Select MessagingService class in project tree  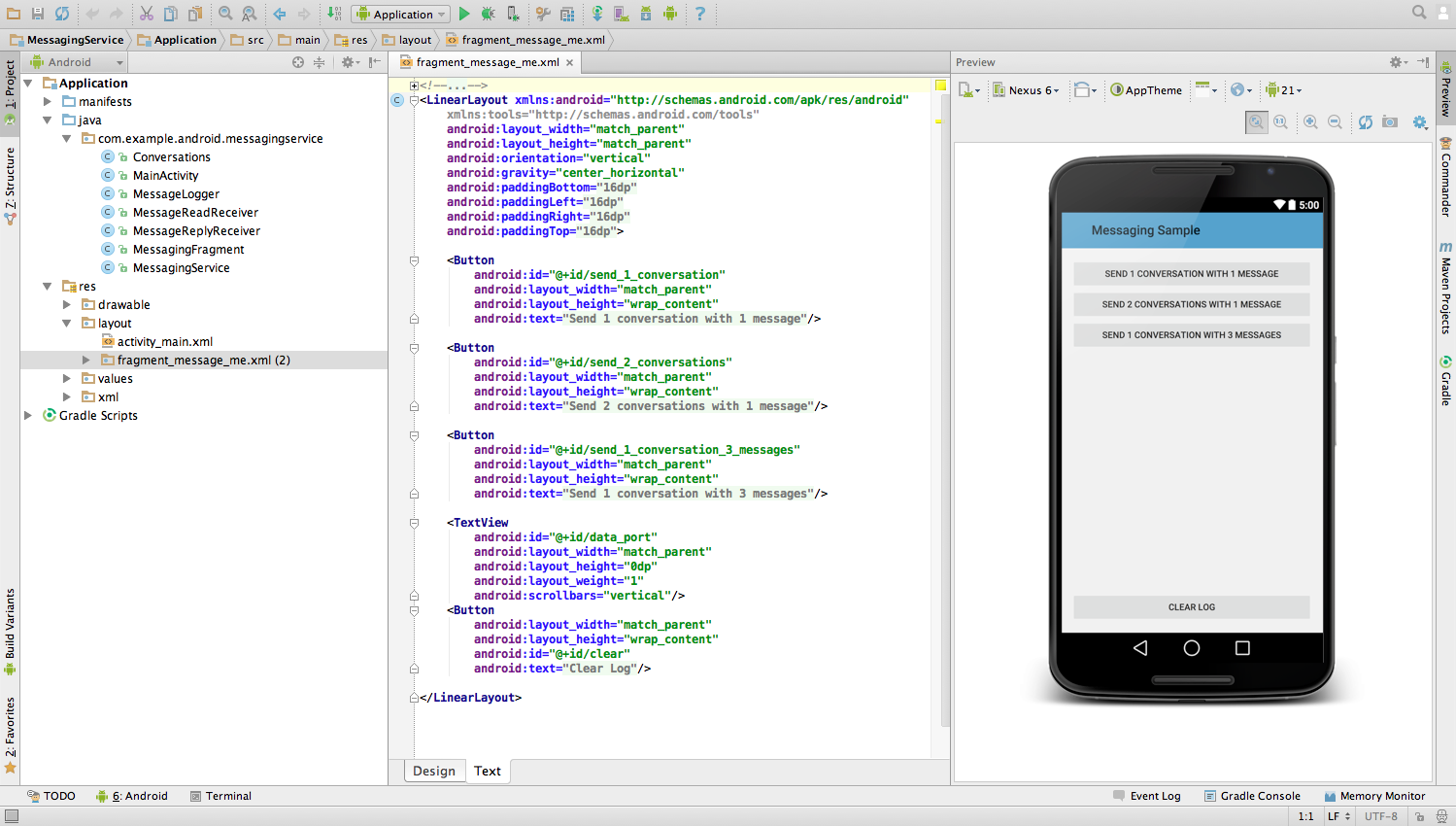pos(182,267)
